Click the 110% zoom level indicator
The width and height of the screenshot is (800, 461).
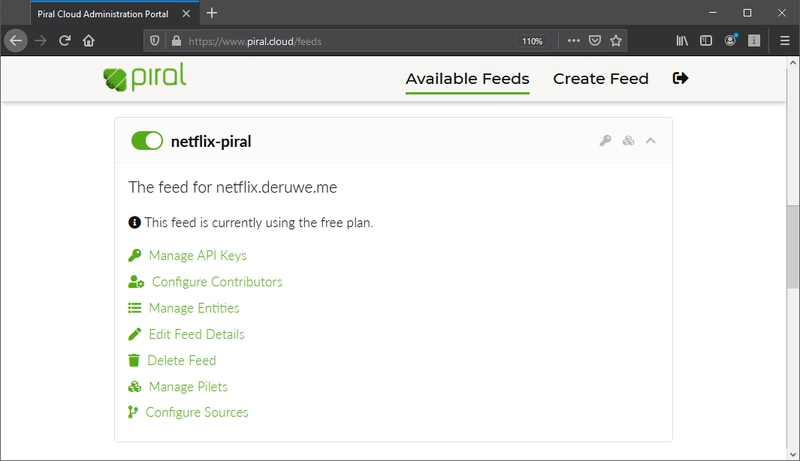pyautogui.click(x=532, y=41)
